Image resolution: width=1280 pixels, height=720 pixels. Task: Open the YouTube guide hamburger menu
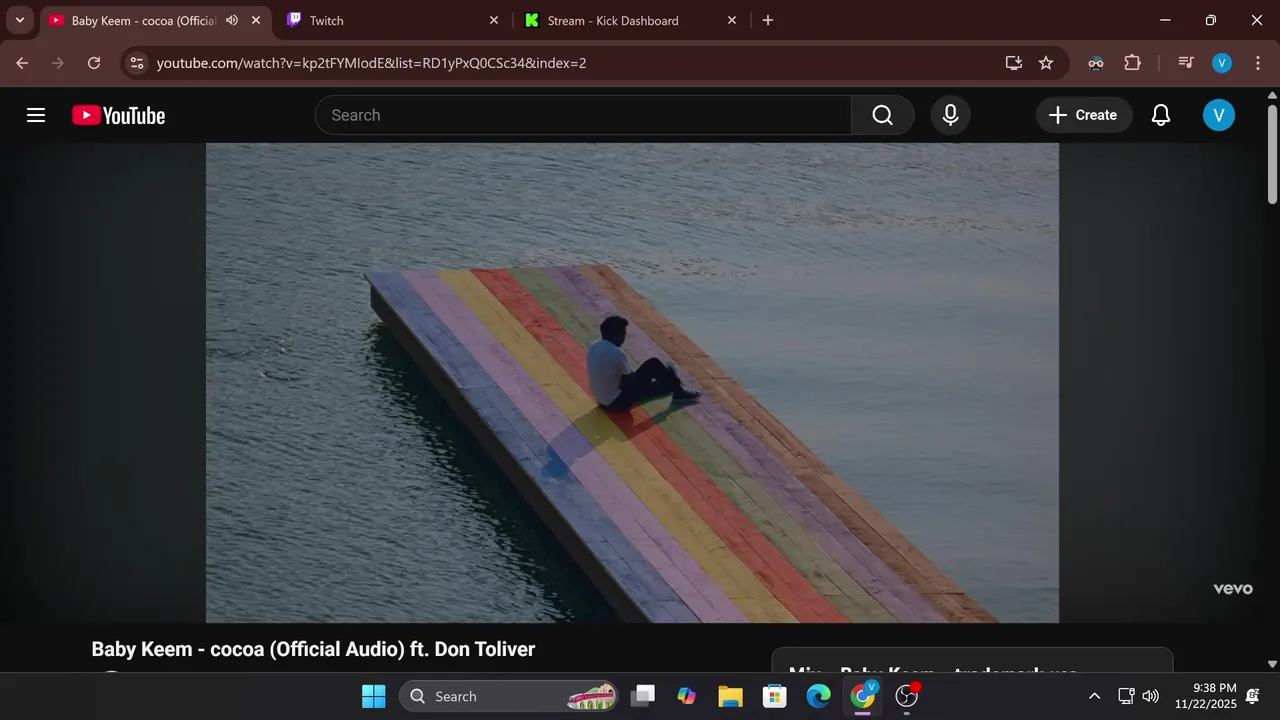(x=36, y=115)
